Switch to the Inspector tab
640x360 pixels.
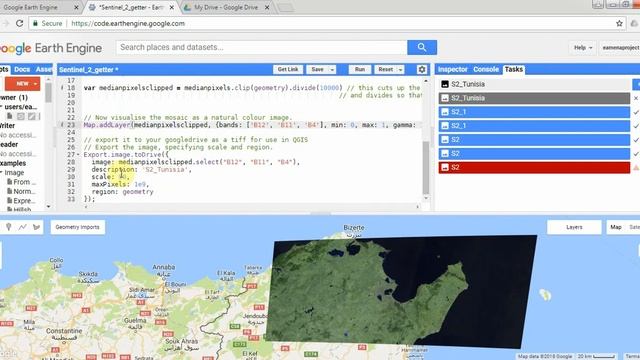pyautogui.click(x=452, y=69)
